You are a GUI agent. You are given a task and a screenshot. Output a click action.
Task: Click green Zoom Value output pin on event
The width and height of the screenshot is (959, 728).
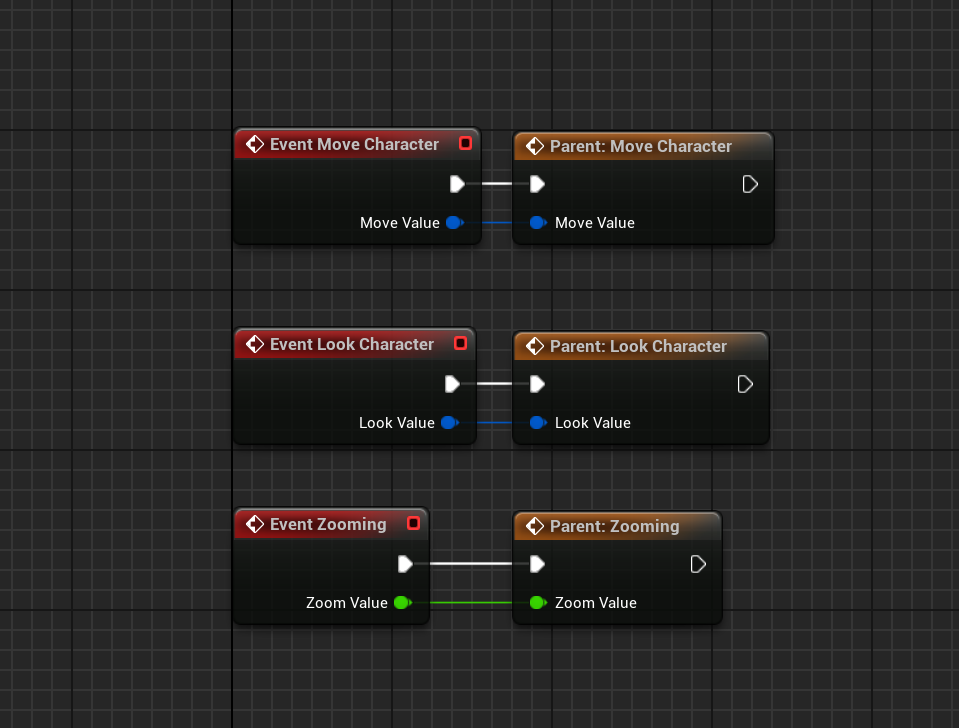[x=401, y=603]
